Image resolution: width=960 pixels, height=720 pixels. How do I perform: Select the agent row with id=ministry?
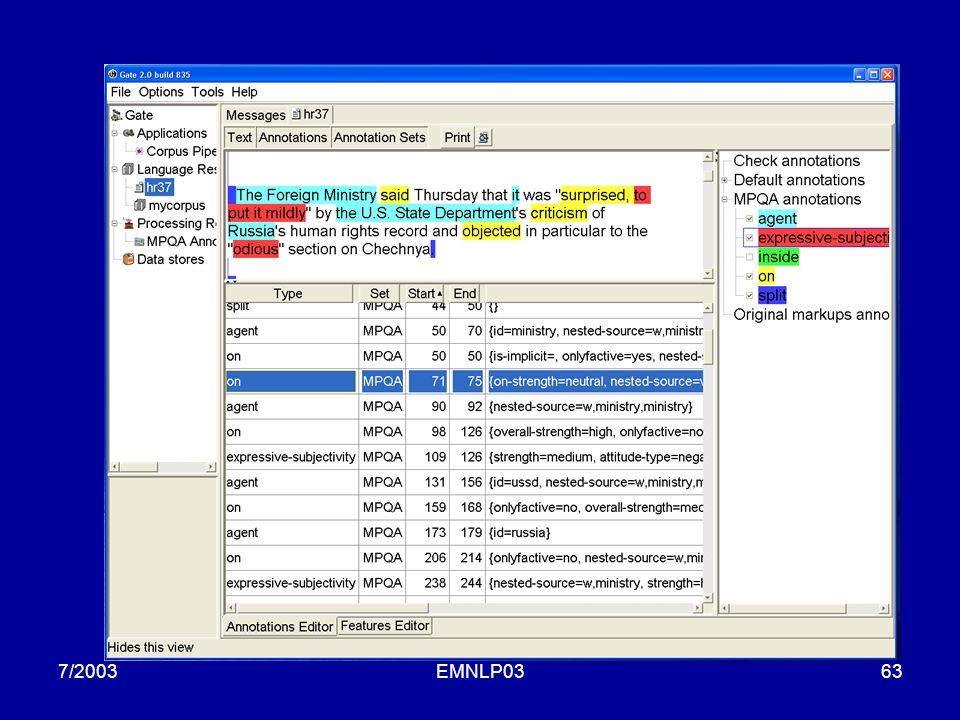(x=464, y=331)
